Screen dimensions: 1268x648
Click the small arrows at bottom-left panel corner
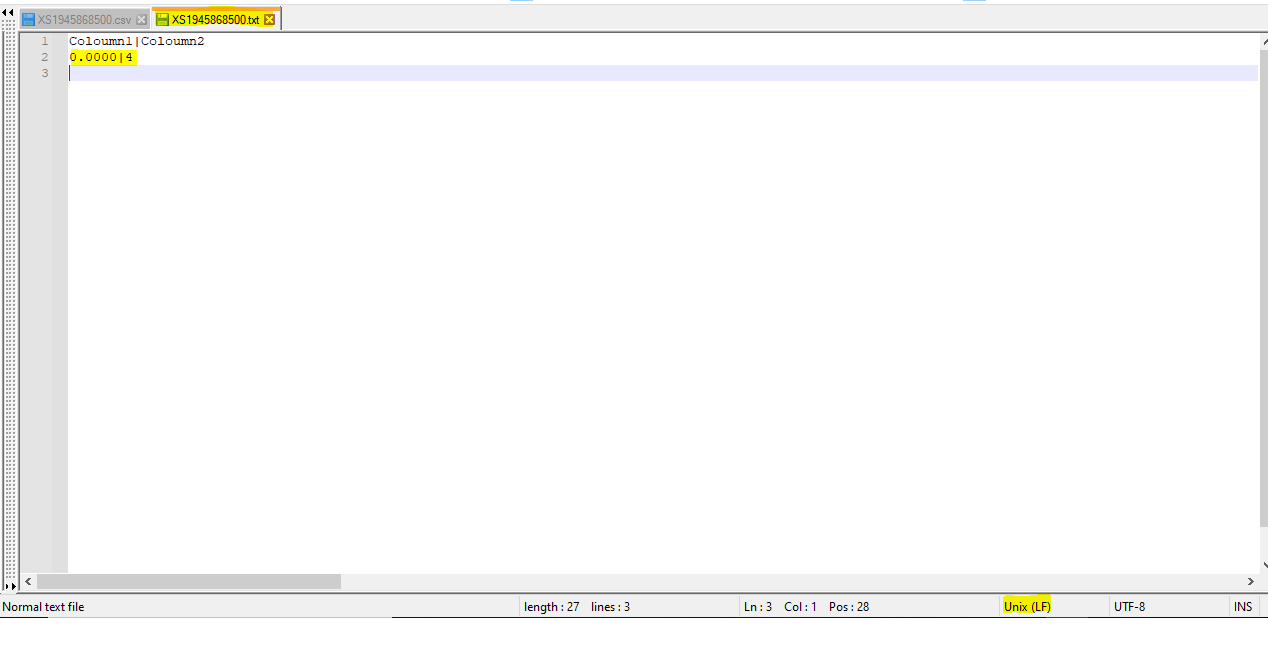tap(9, 586)
